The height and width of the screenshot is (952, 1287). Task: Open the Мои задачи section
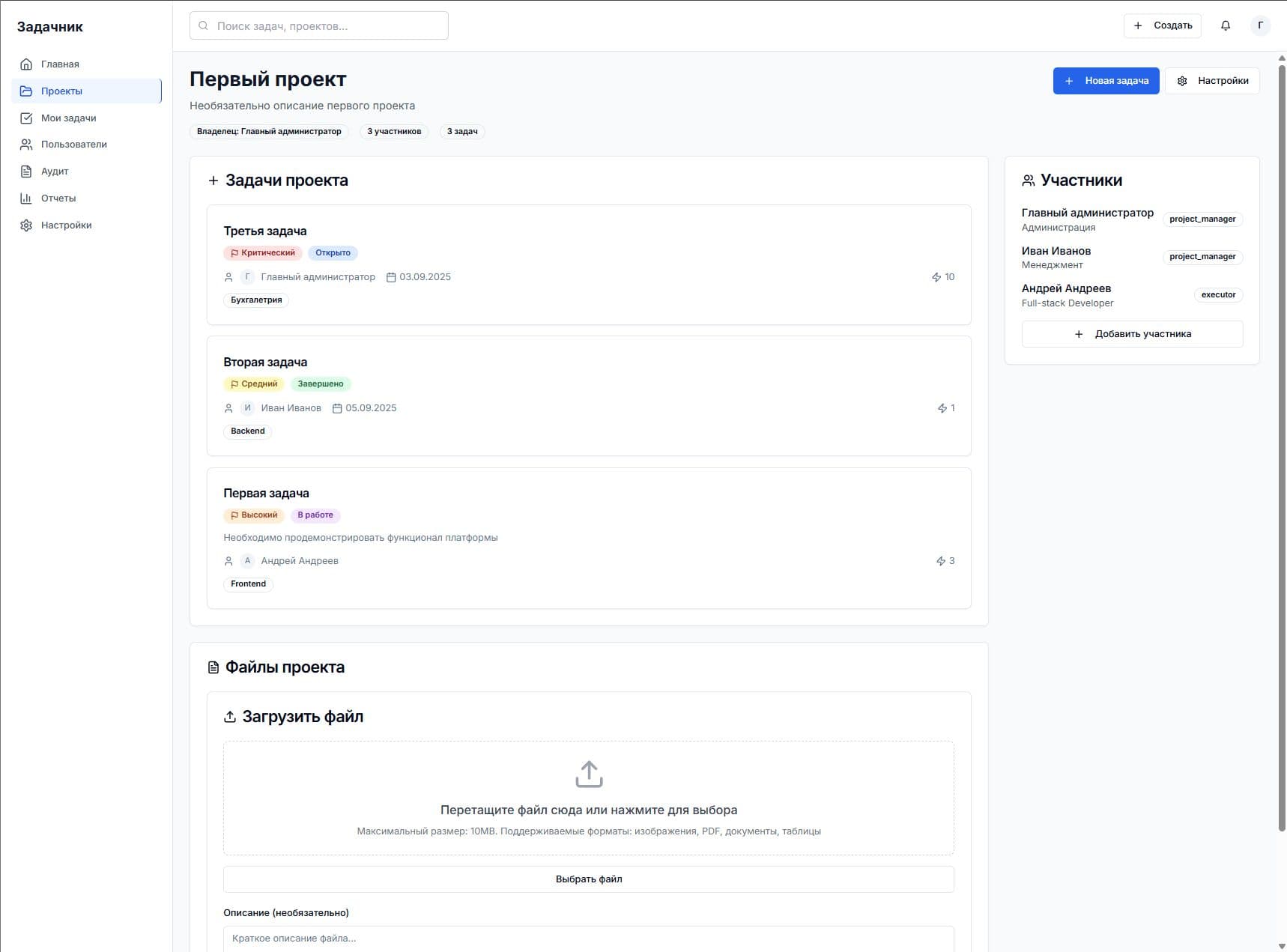[68, 118]
